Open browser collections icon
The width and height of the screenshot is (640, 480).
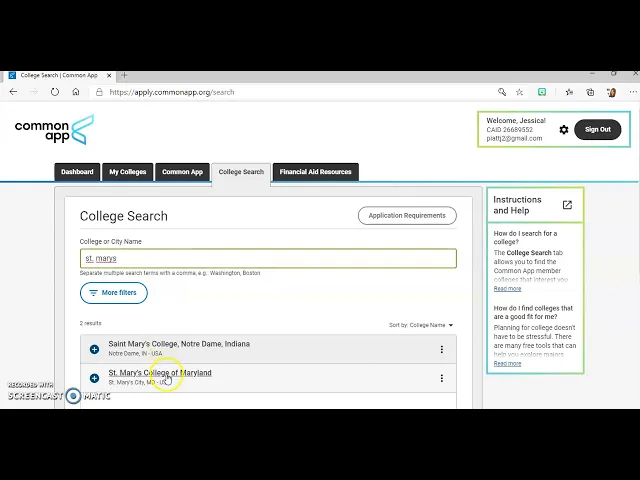coord(590,92)
